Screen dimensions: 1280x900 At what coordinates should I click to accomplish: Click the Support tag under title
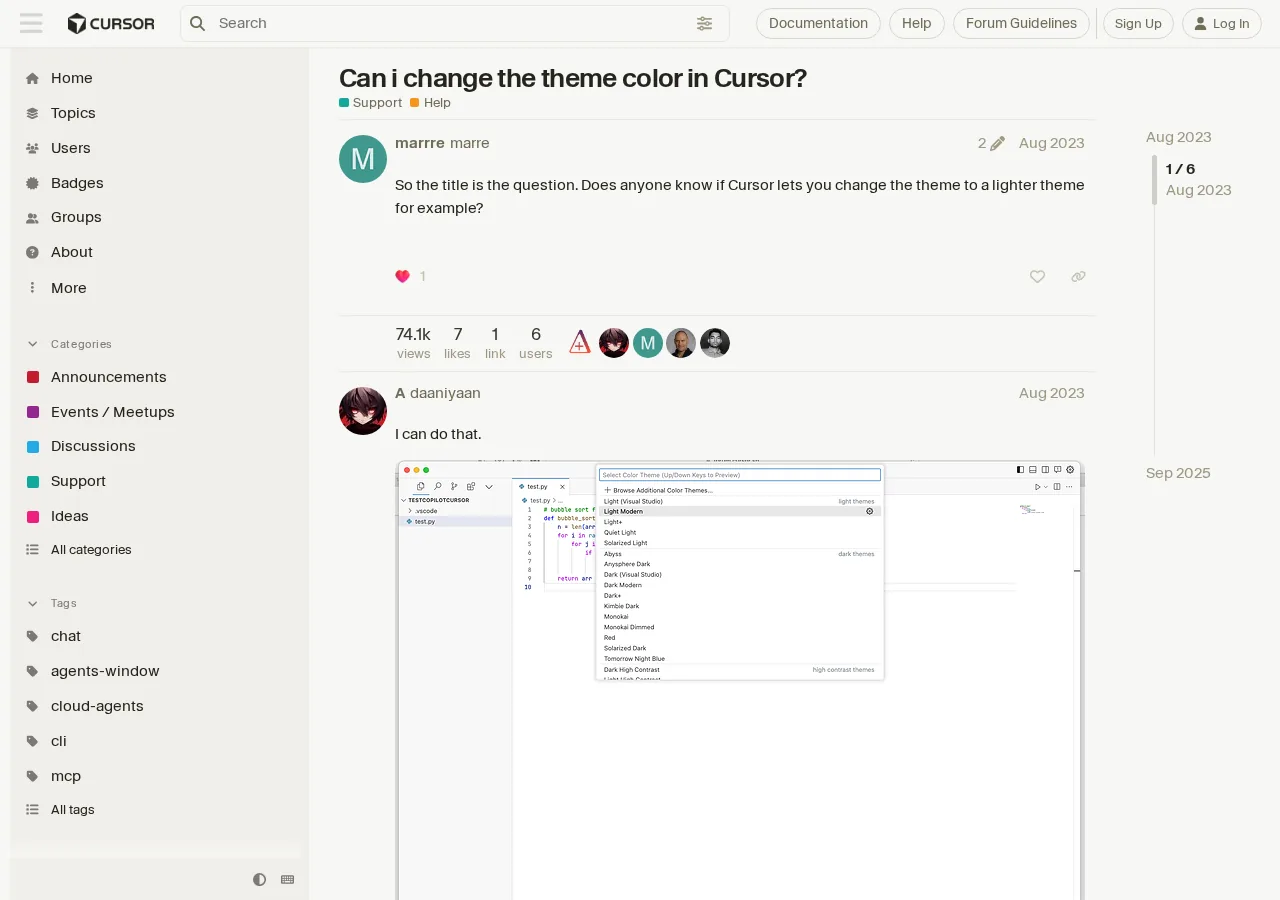(370, 103)
